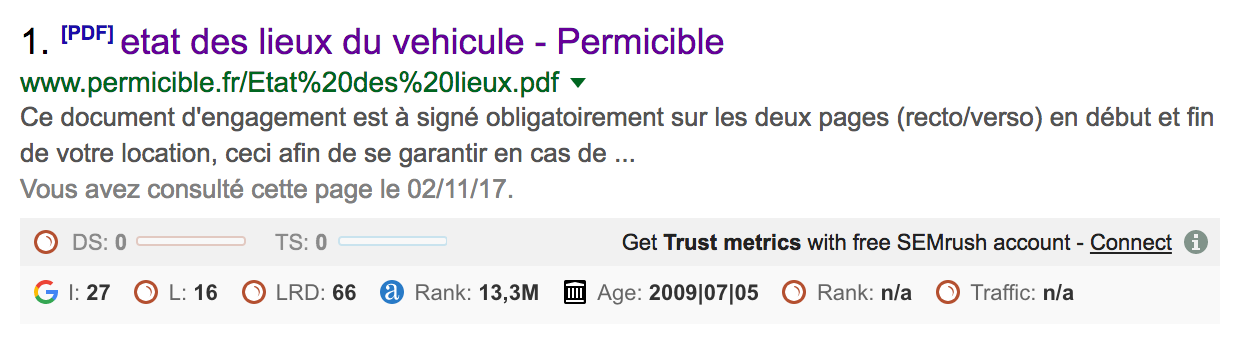Click the [PDF] label before title
This screenshot has height=364, width=1256.
click(x=87, y=32)
